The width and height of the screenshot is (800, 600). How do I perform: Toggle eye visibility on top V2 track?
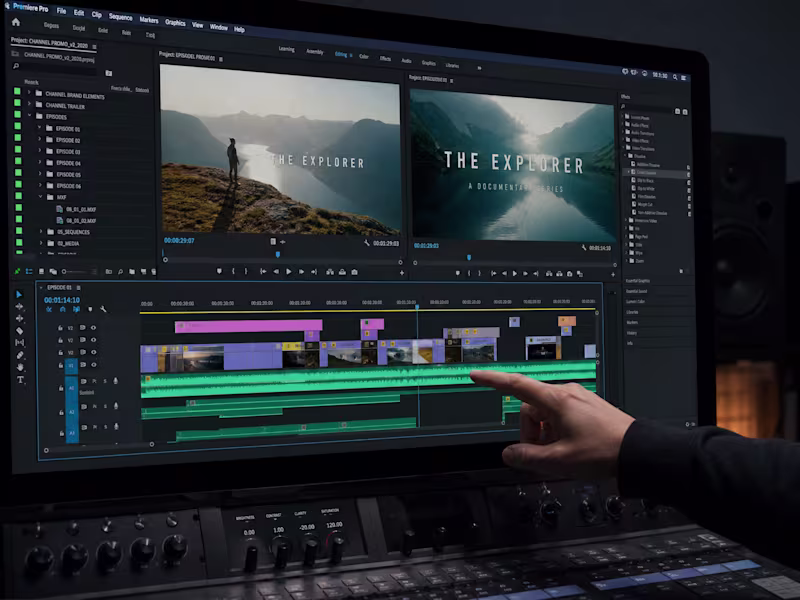point(93,328)
